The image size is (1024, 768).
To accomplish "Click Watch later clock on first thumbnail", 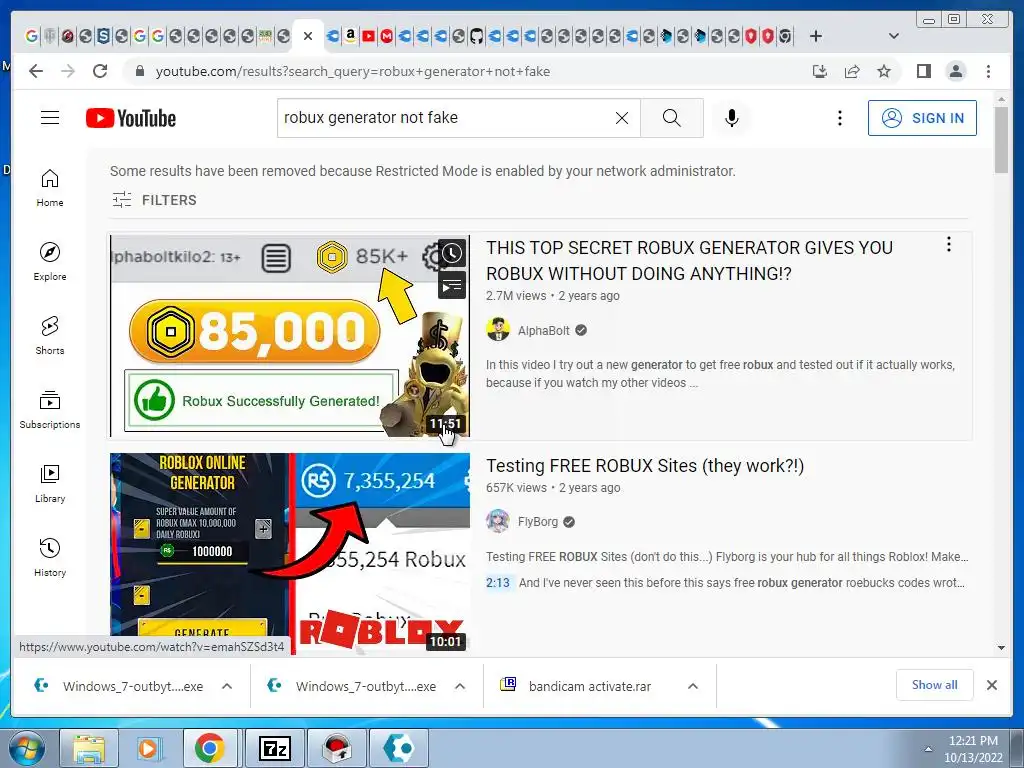I will 452,253.
